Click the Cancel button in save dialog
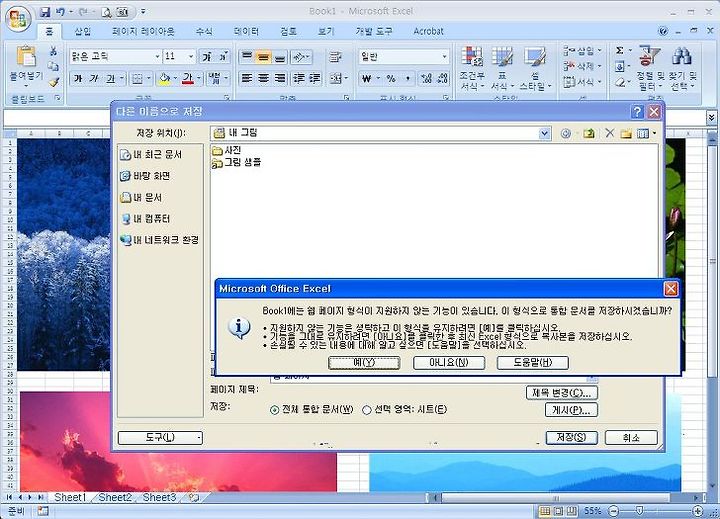 pyautogui.click(x=631, y=438)
